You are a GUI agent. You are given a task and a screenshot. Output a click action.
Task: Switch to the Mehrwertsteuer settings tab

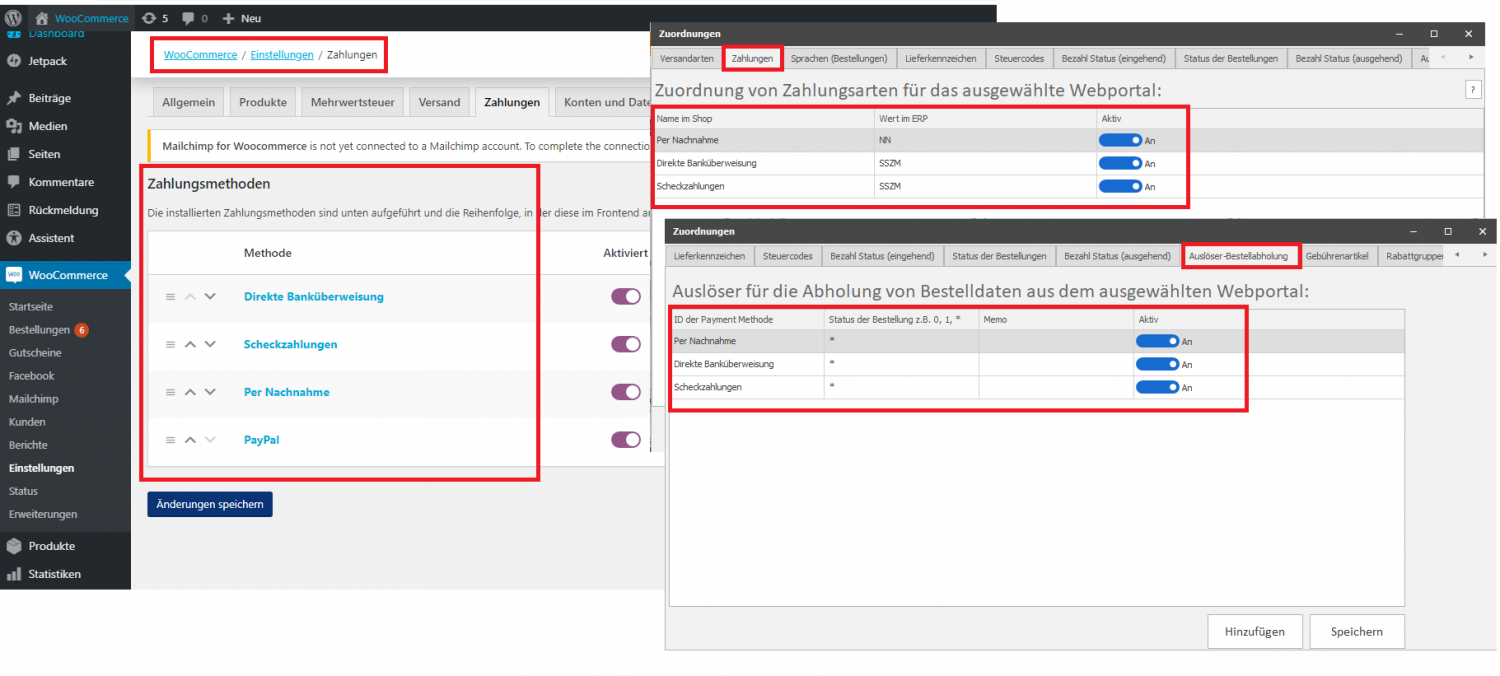(x=352, y=102)
